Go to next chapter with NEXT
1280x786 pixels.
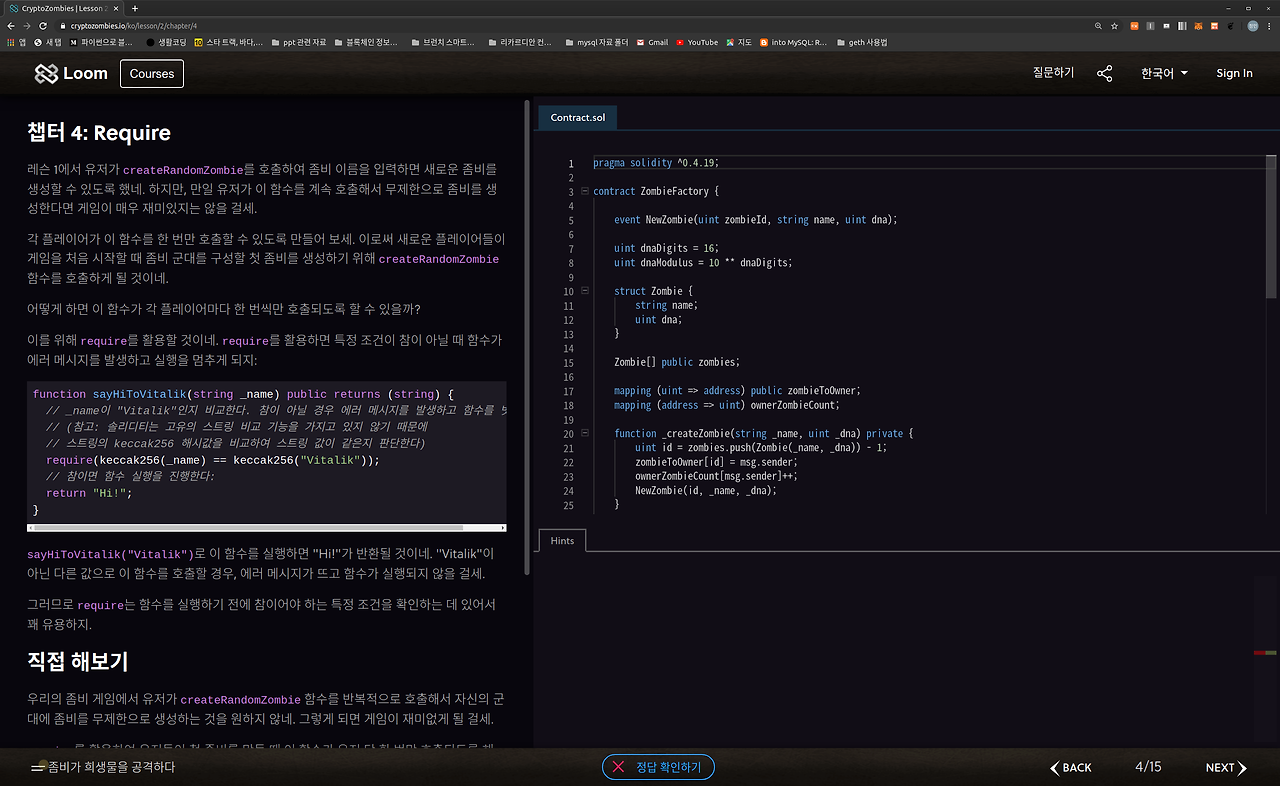(1226, 768)
